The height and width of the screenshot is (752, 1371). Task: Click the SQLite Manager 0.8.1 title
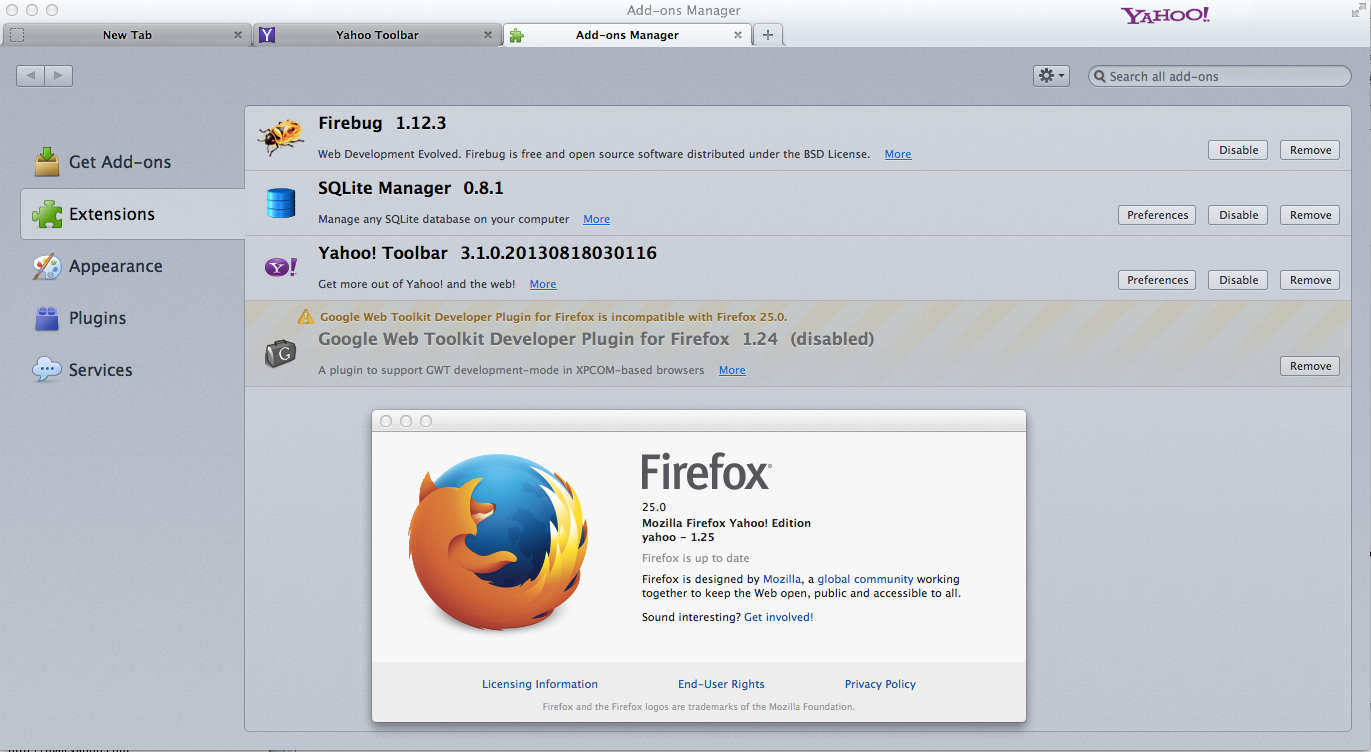(x=411, y=188)
